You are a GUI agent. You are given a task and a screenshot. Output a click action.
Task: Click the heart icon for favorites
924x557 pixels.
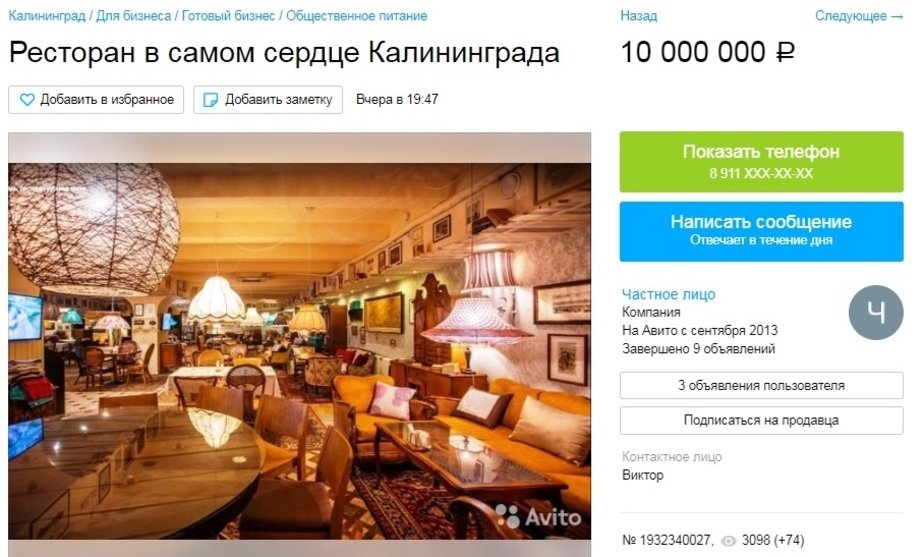(27, 100)
